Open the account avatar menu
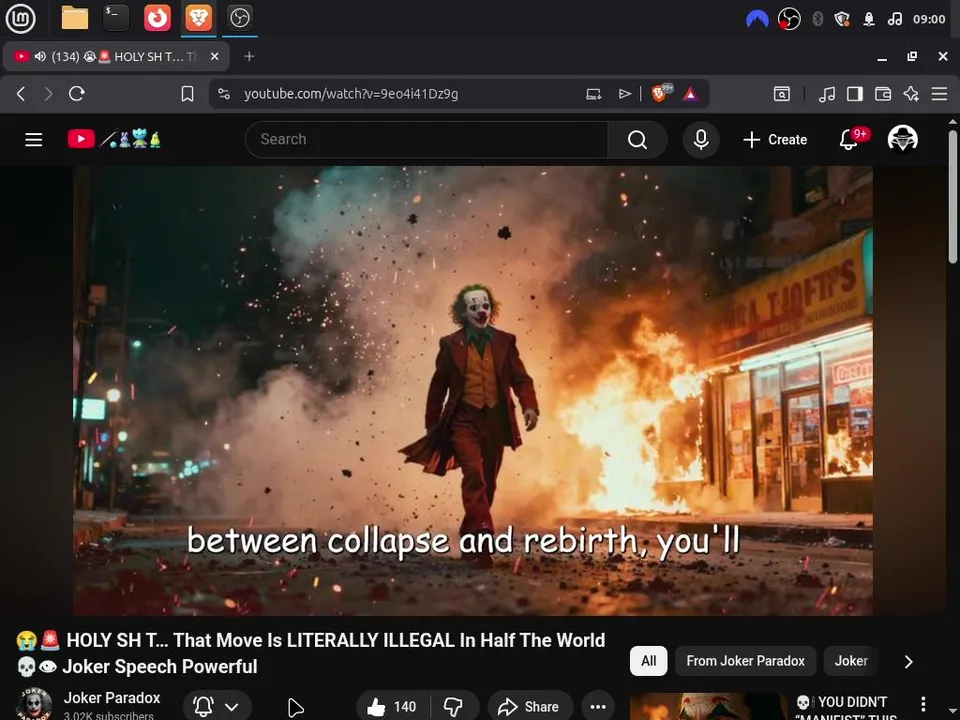This screenshot has height=720, width=960. tap(902, 139)
